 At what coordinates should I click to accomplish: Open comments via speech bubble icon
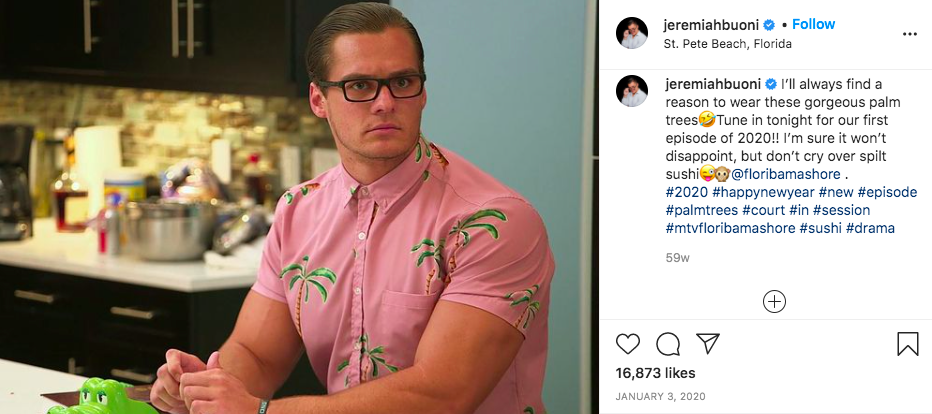coord(668,344)
